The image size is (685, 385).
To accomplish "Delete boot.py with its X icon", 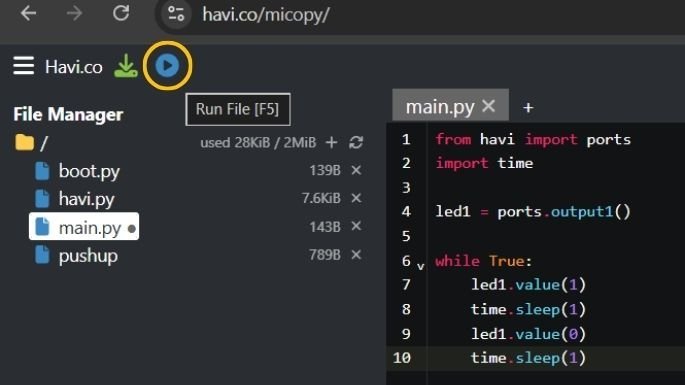I will coord(356,170).
